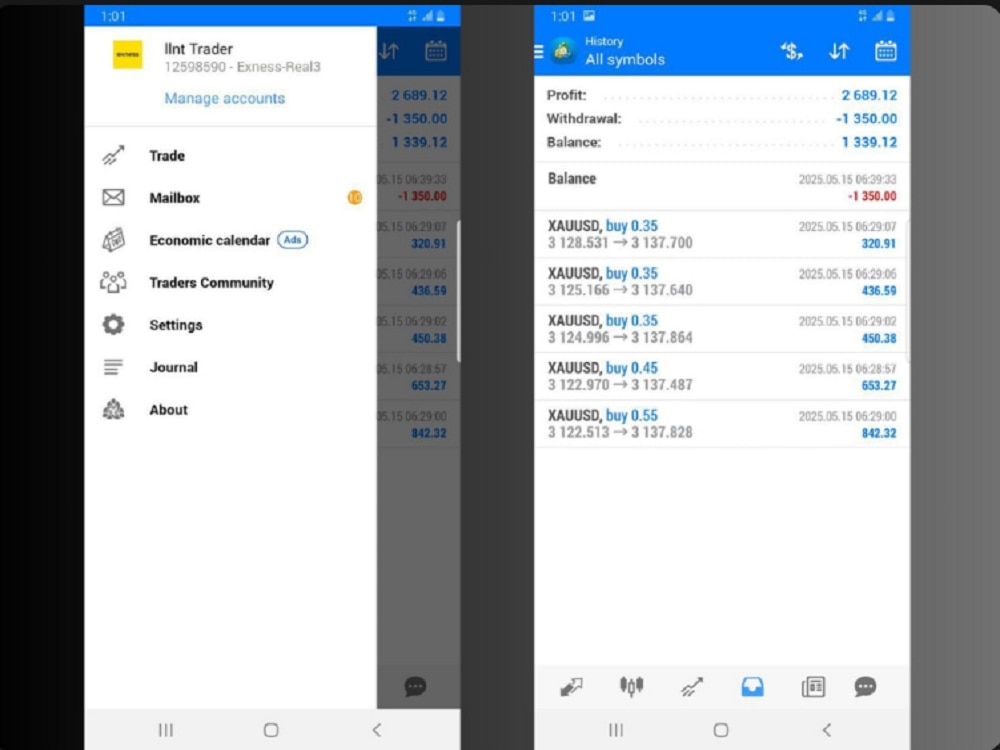Tap the Balance 1 339.12 summary row
The height and width of the screenshot is (750, 1000).
pos(722,142)
